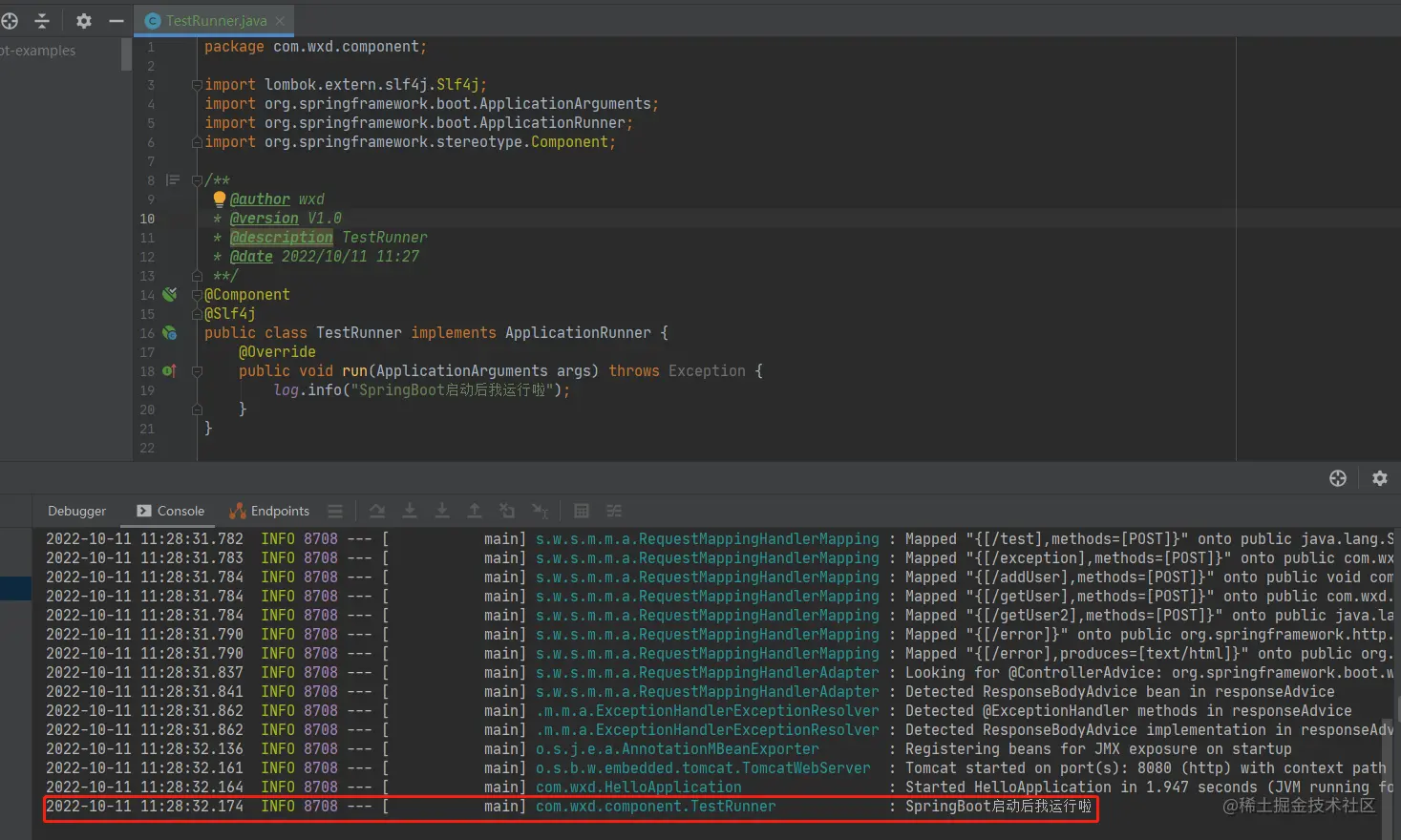
Task: Click the Step Over debug icon
Action: (x=377, y=511)
